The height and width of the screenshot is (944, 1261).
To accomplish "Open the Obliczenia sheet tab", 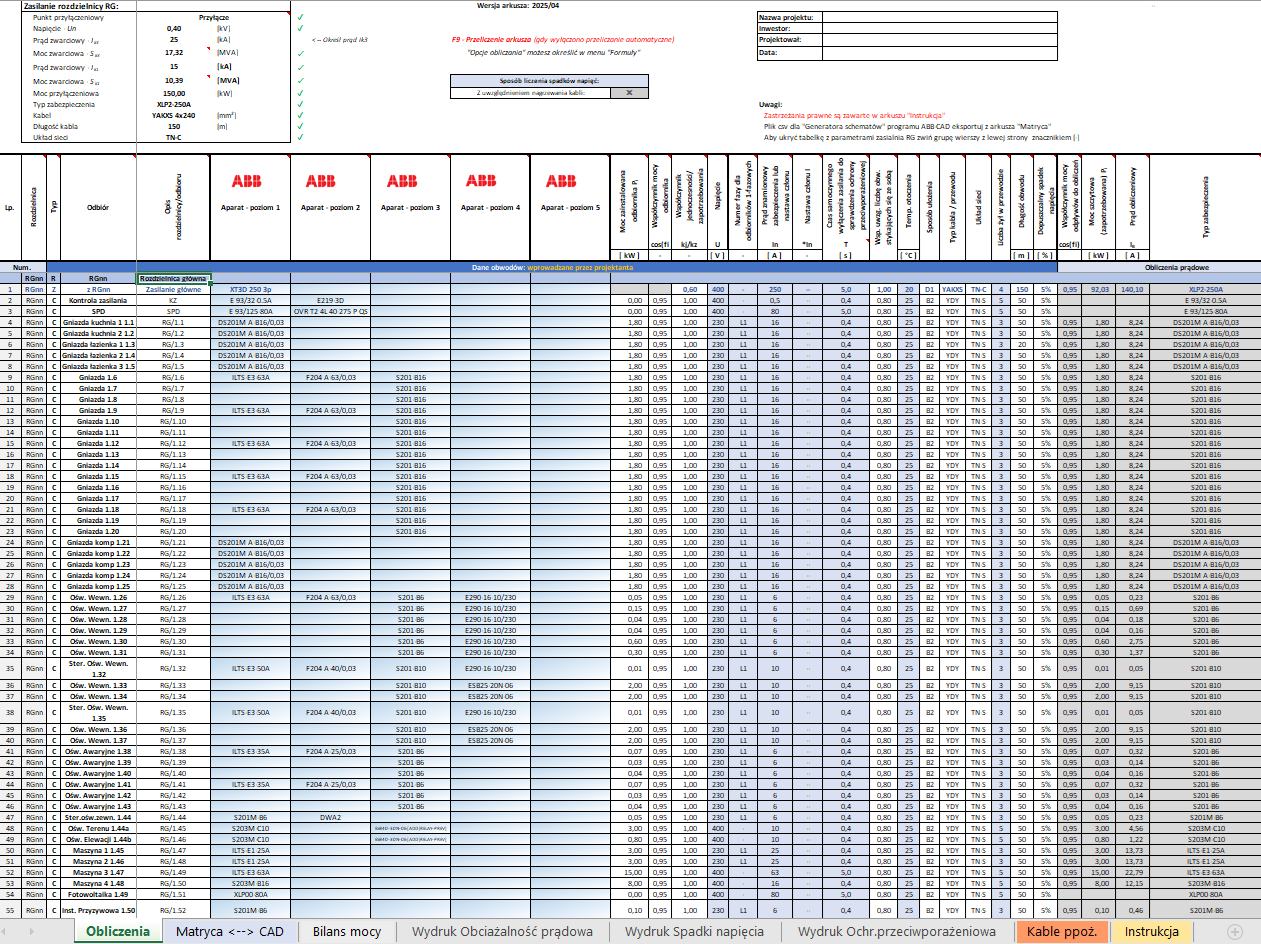I will [x=117, y=931].
